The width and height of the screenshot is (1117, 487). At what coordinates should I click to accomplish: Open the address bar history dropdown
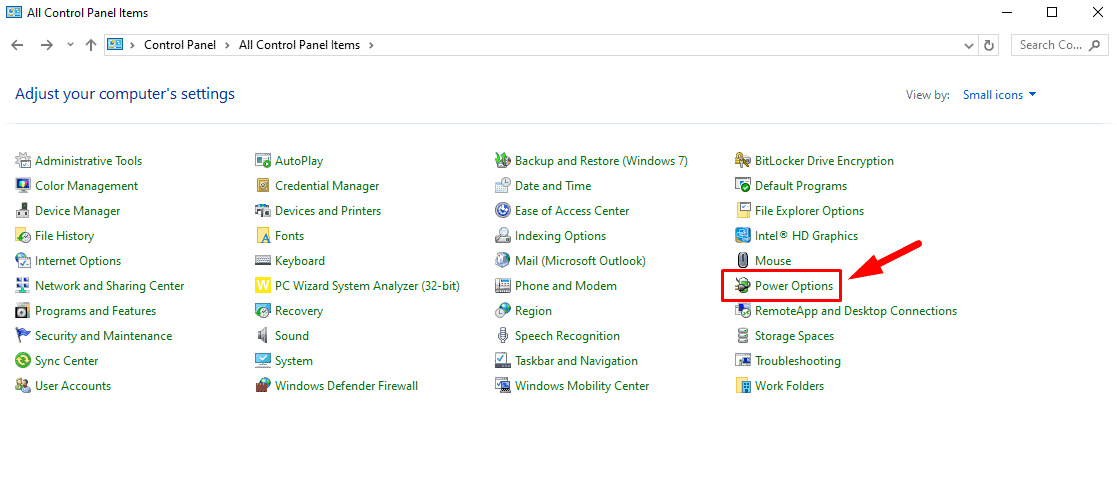[x=969, y=45]
